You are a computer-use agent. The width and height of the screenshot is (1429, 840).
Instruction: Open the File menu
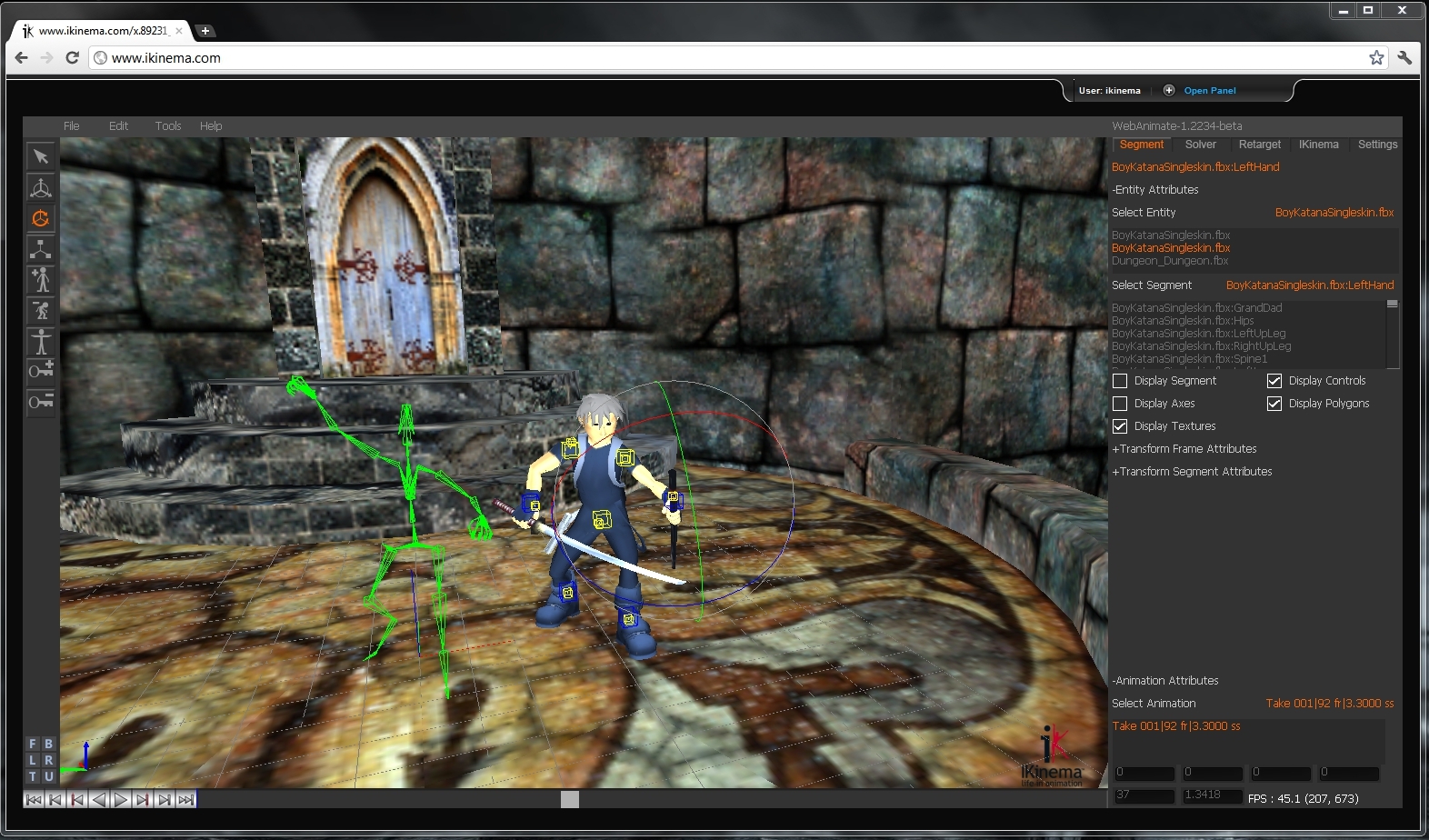[x=72, y=126]
